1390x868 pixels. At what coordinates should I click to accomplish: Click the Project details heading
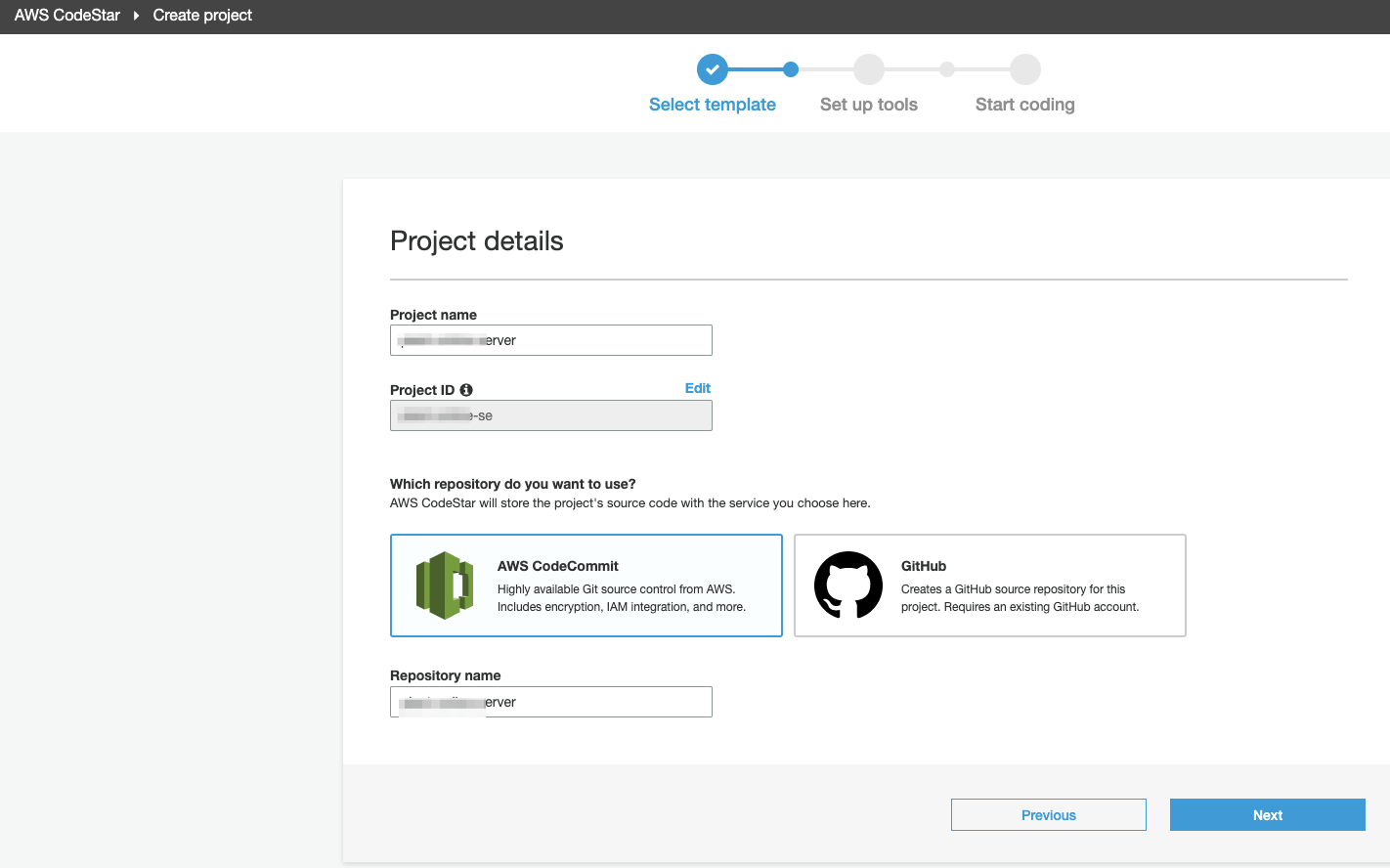pos(477,241)
